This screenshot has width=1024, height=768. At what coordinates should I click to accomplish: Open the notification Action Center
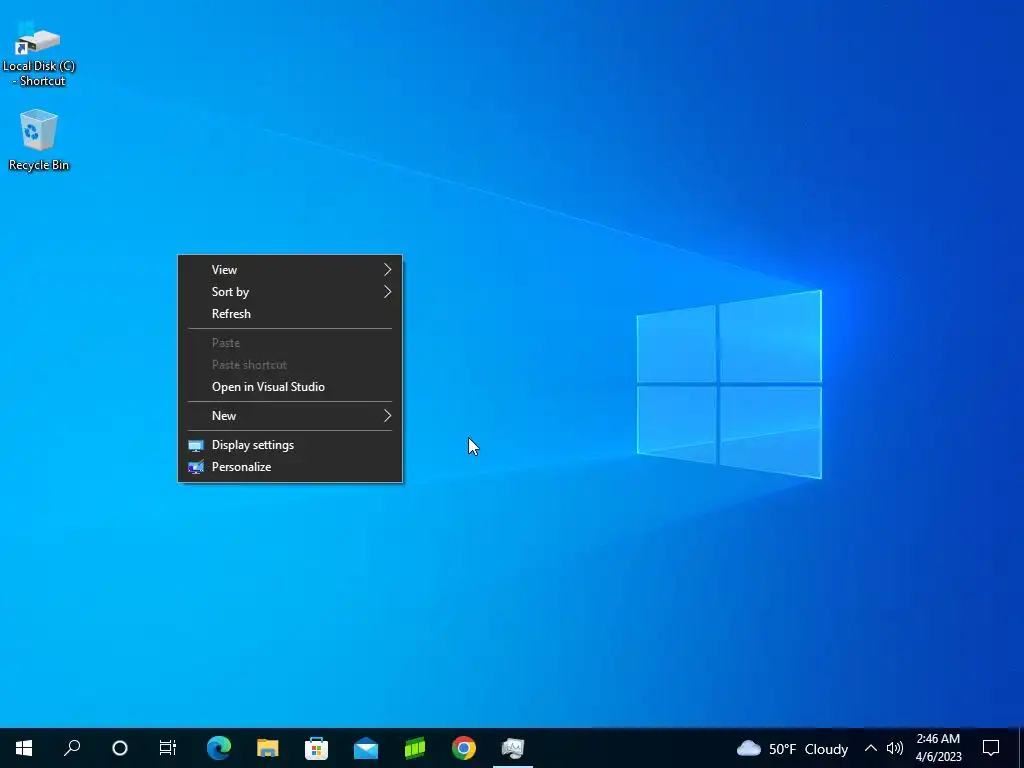coord(991,748)
